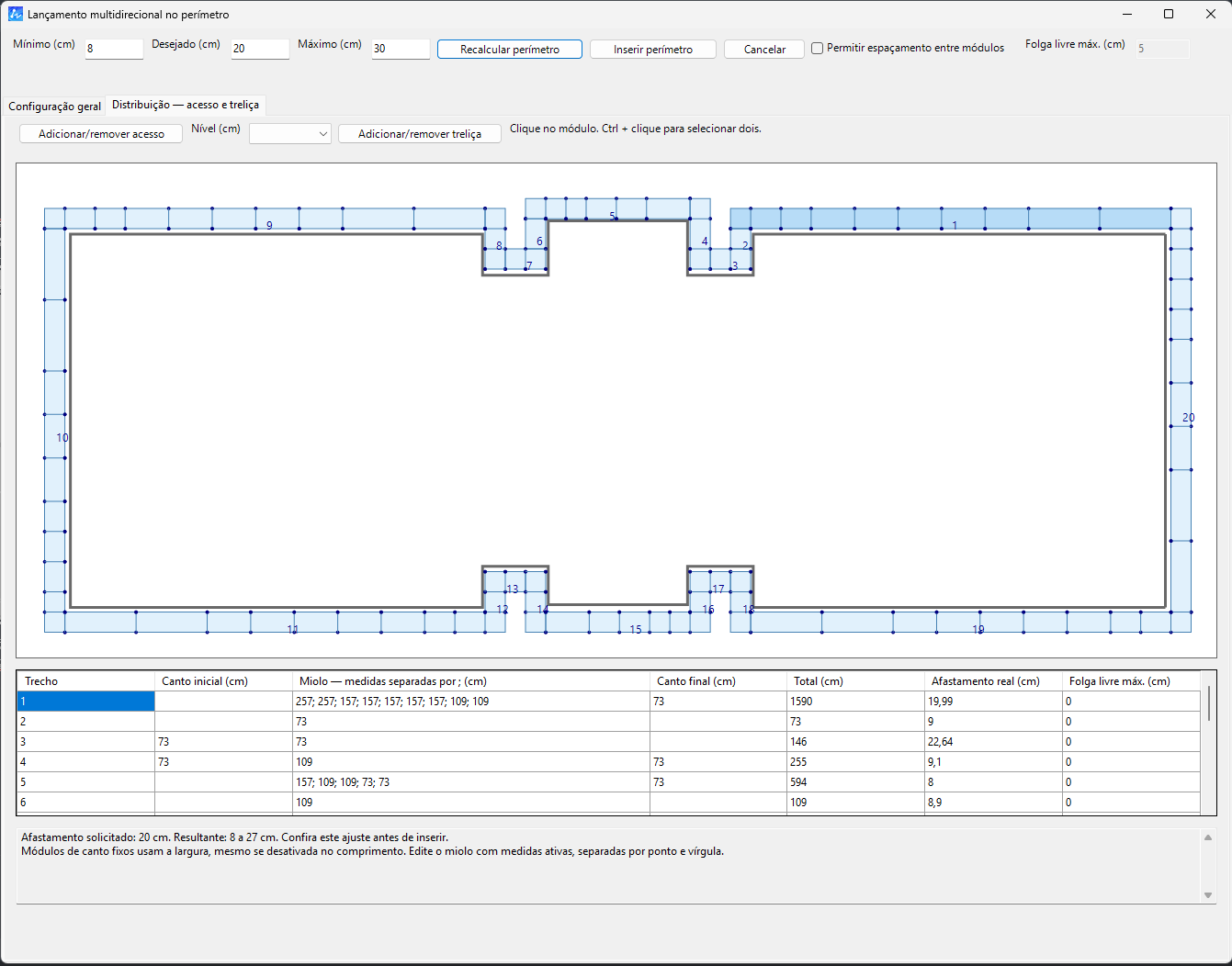Click the app icon in the title bar
Image resolution: width=1232 pixels, height=966 pixels.
[16, 14]
